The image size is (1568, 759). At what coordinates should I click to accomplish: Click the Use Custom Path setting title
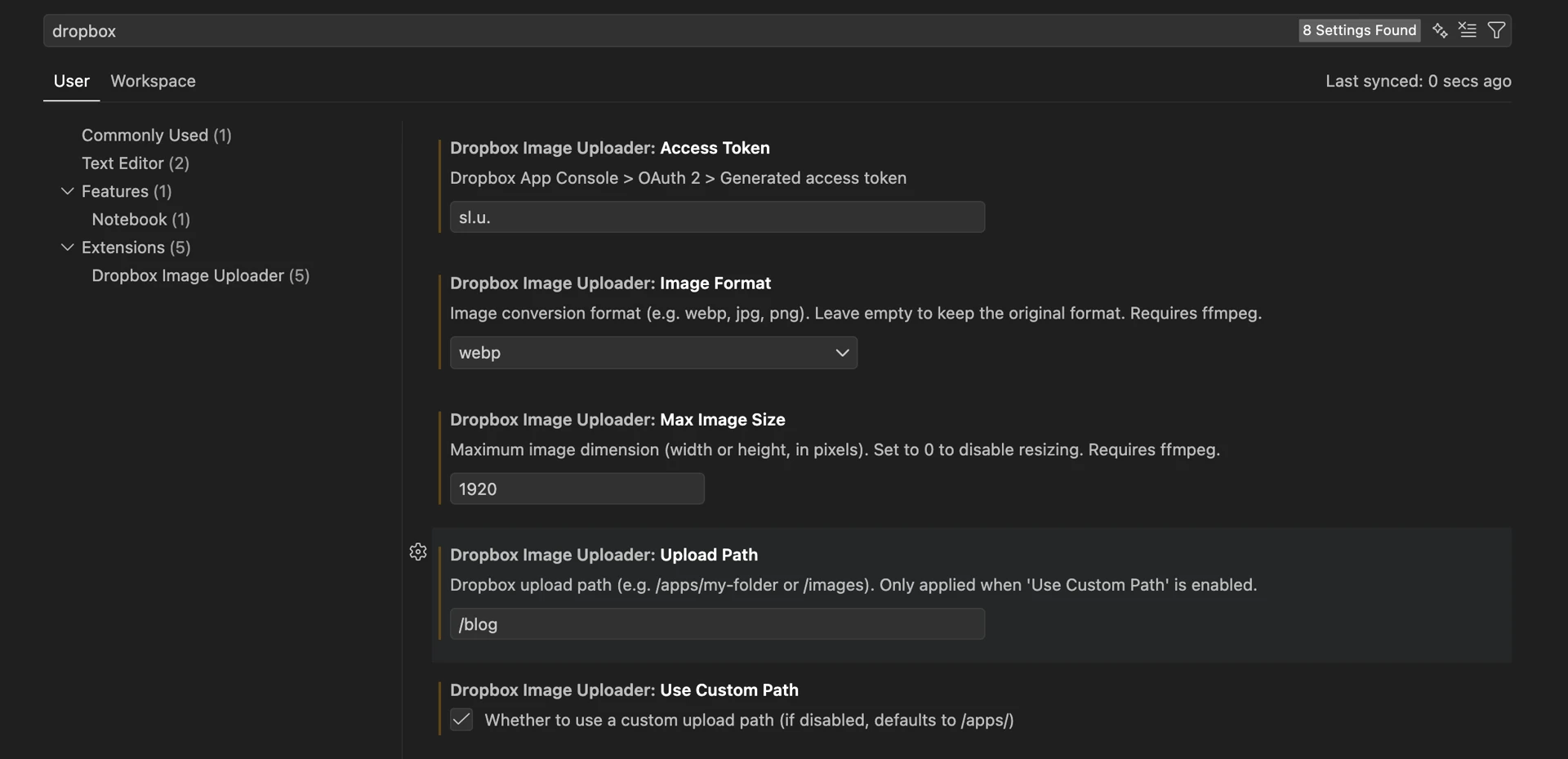point(624,690)
